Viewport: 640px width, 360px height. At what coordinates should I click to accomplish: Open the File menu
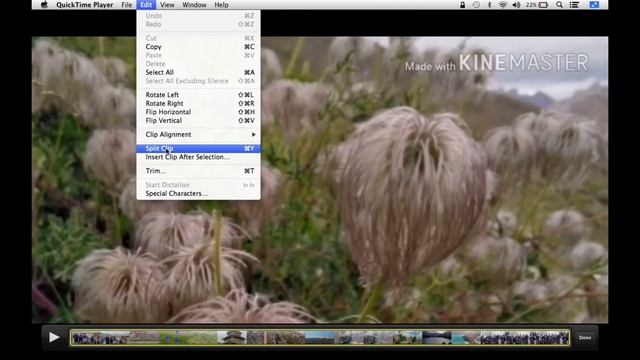tap(127, 5)
